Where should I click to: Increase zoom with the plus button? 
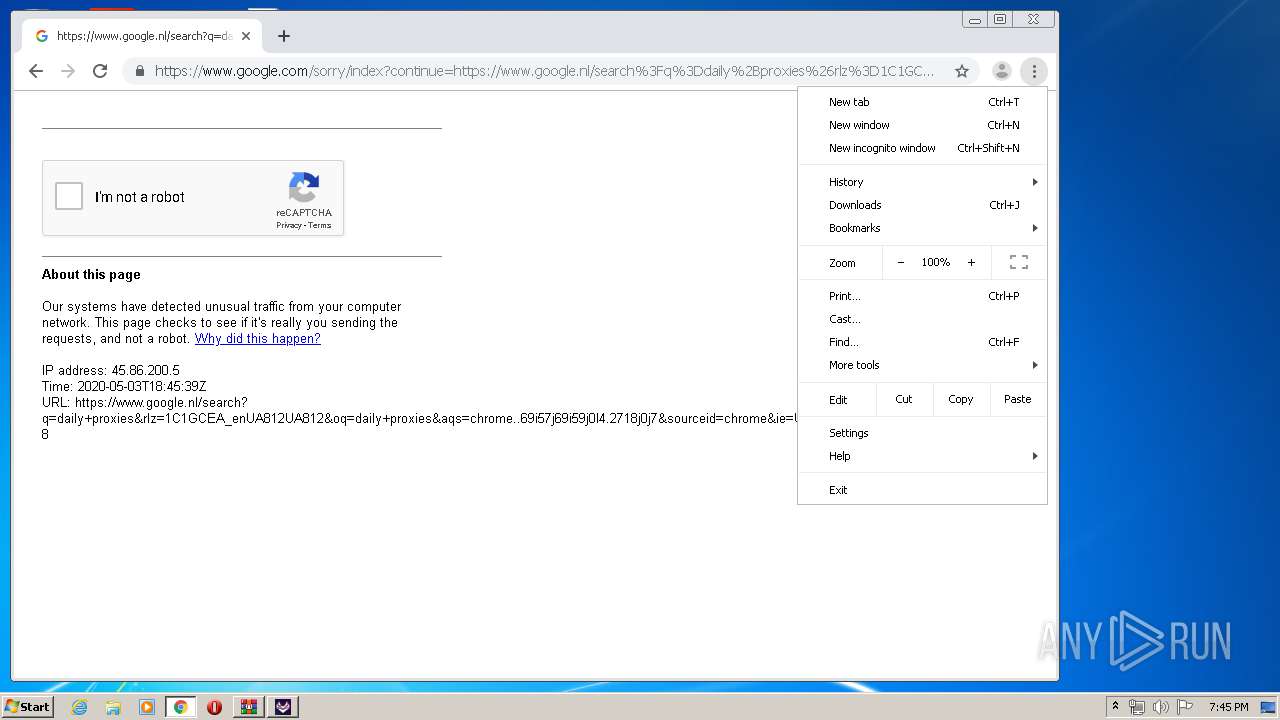[971, 262]
